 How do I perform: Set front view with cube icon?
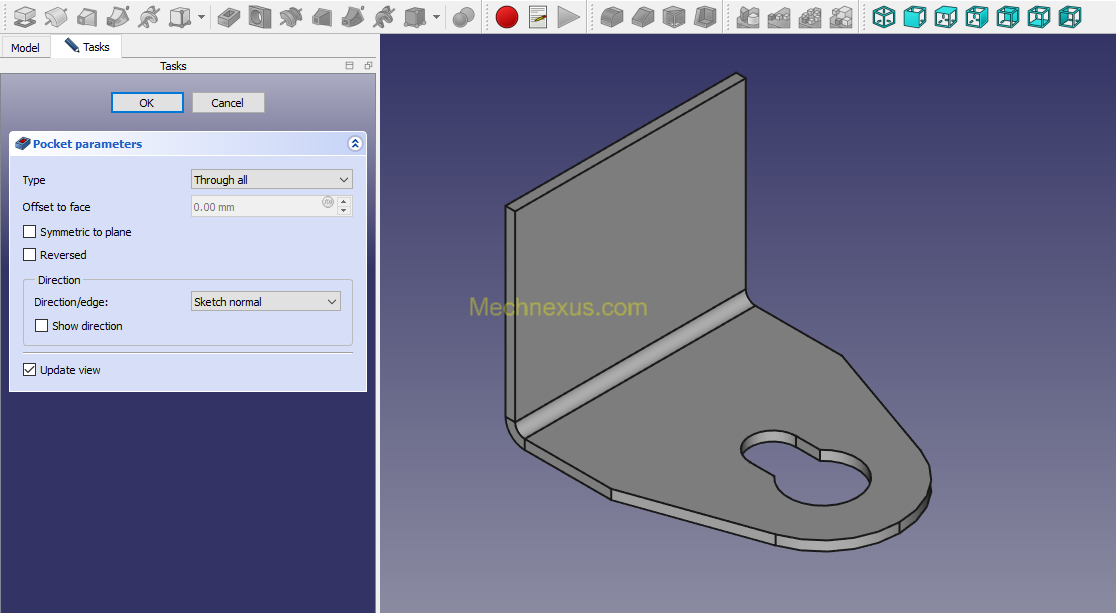tap(915, 16)
